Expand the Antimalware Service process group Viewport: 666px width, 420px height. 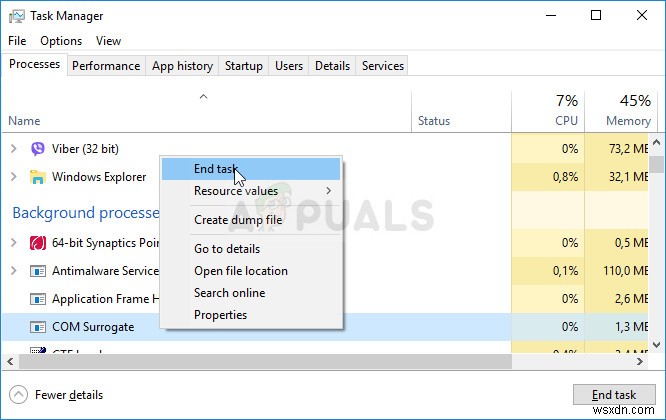click(14, 271)
